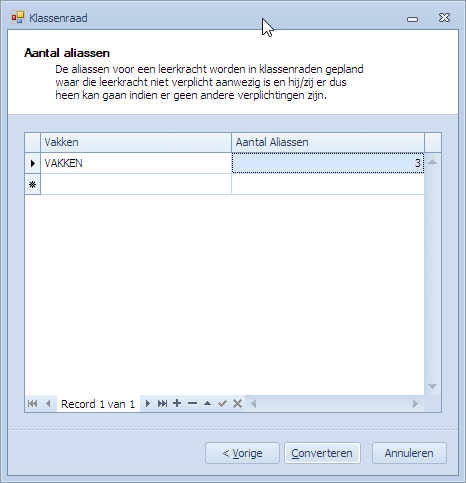Sort by Aantal Aliassen column header
This screenshot has width=466, height=483.
328,142
